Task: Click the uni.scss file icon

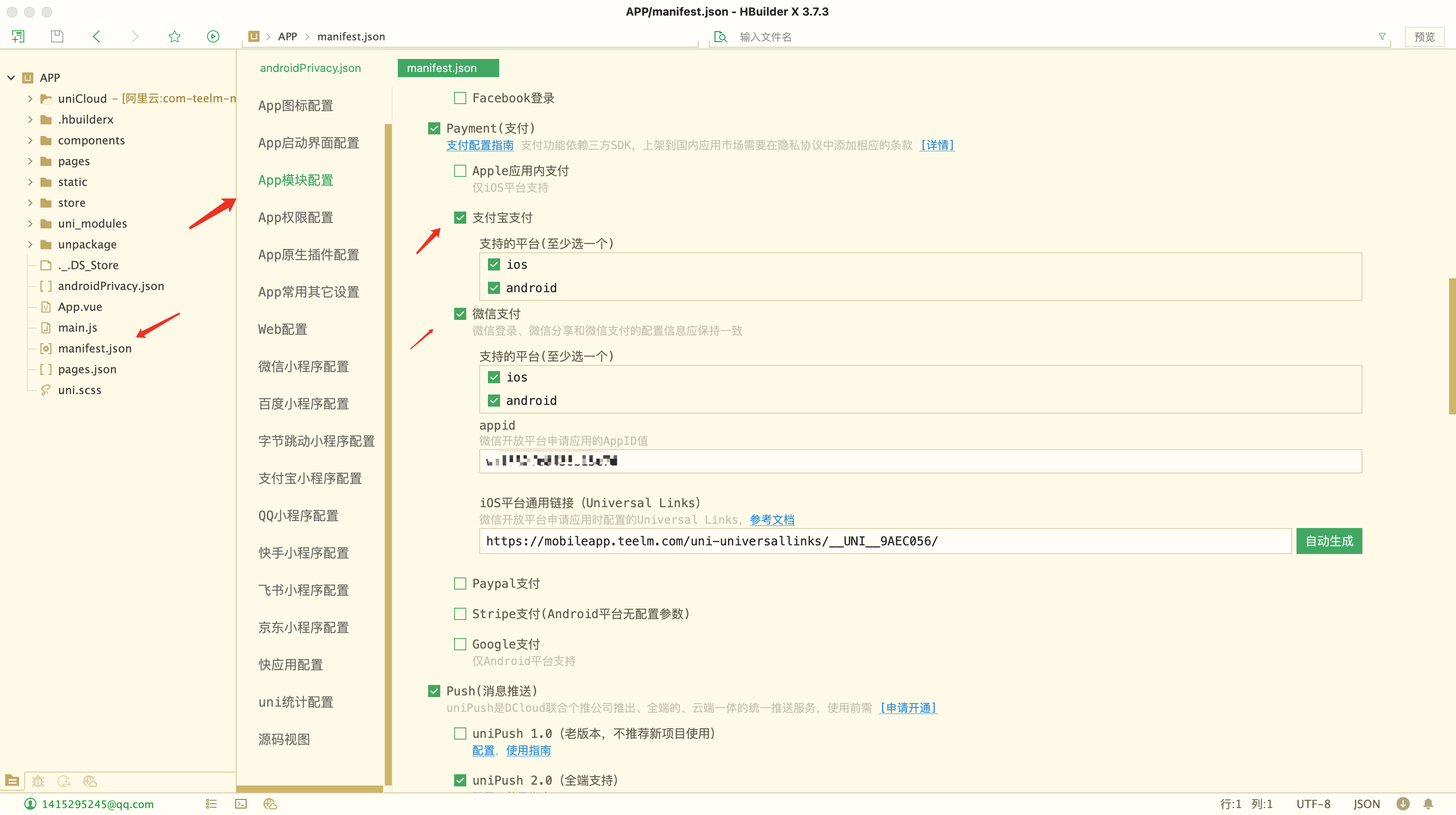Action: coord(46,390)
